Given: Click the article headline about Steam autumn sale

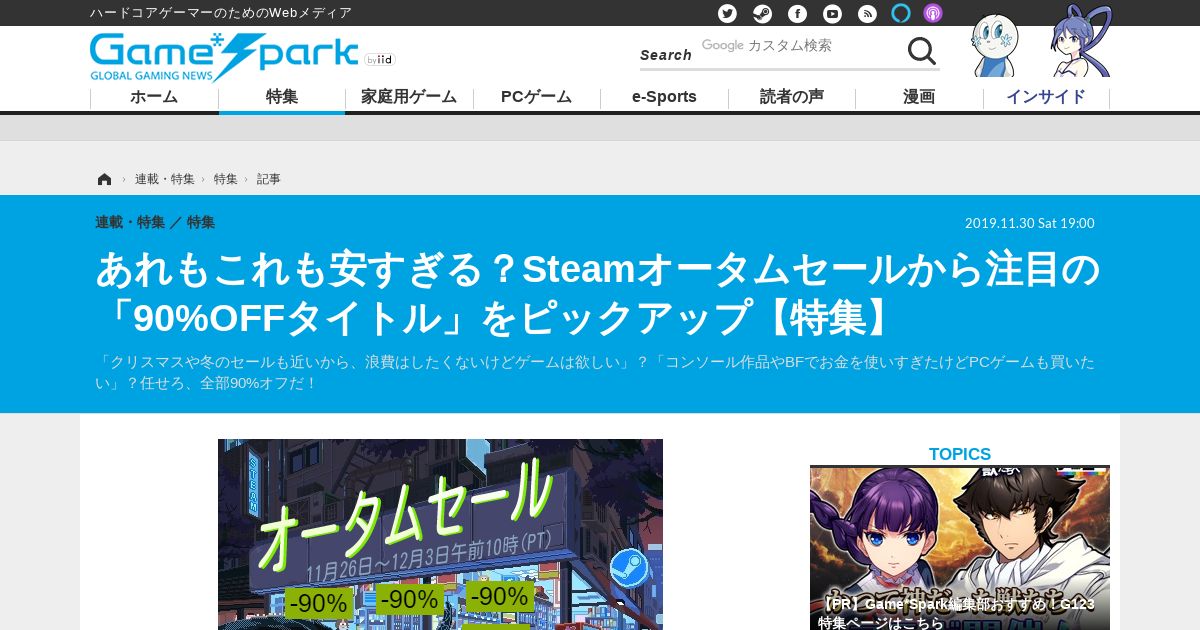Looking at the screenshot, I should (598, 294).
